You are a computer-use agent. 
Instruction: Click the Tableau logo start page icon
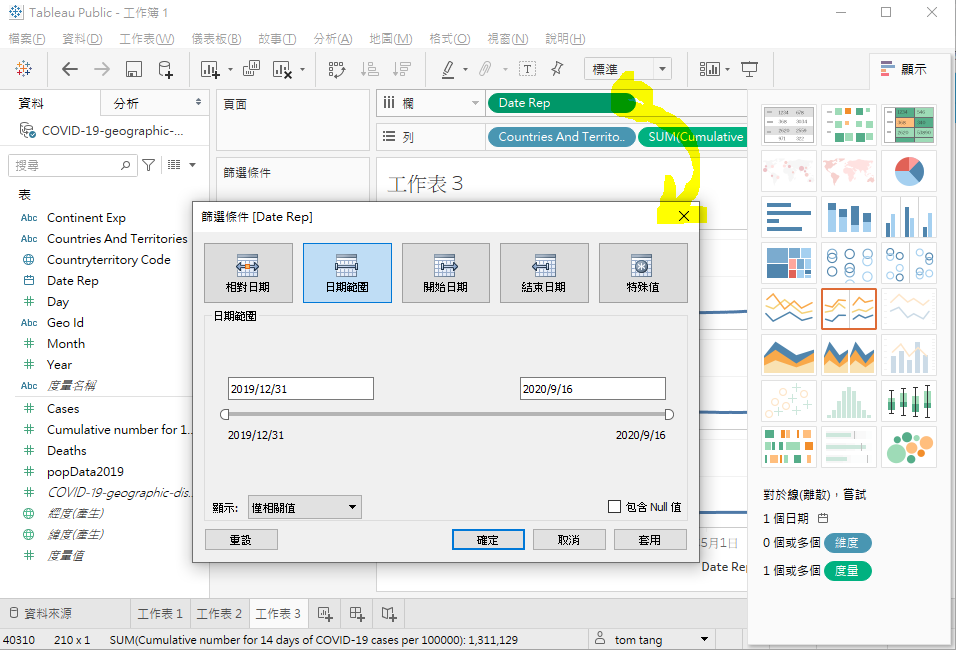pyautogui.click(x=24, y=69)
